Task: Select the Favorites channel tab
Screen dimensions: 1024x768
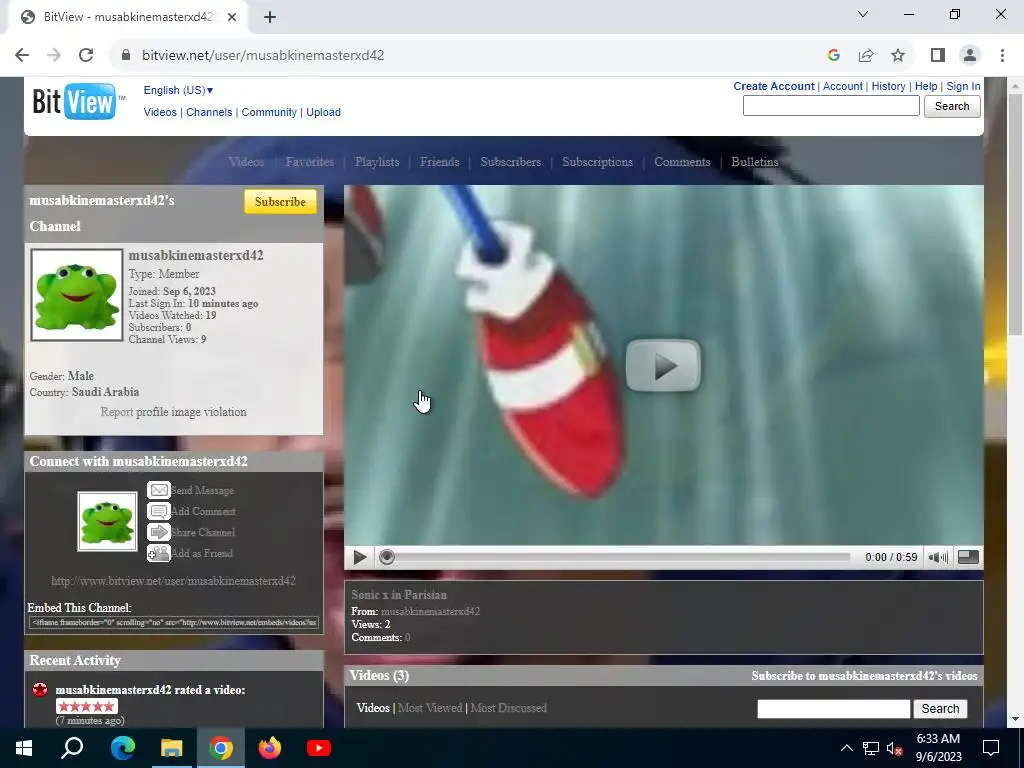Action: tap(310, 162)
